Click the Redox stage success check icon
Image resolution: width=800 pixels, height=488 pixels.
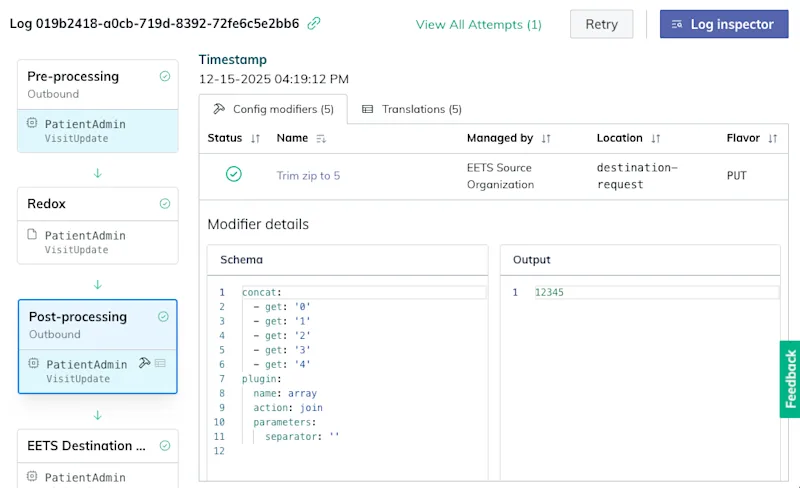[165, 204]
